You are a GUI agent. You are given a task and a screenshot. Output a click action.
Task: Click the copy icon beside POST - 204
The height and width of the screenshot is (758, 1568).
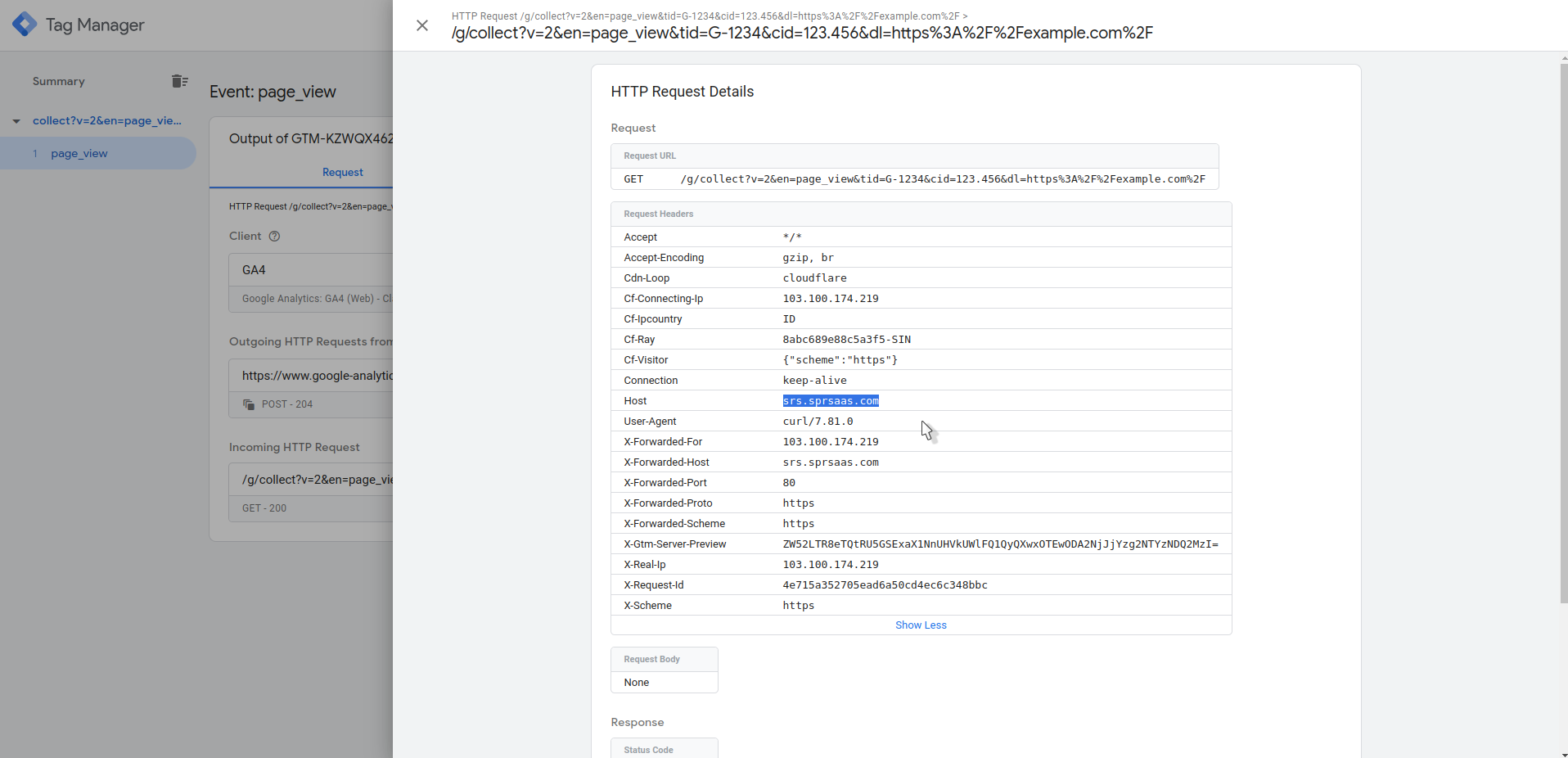click(248, 404)
